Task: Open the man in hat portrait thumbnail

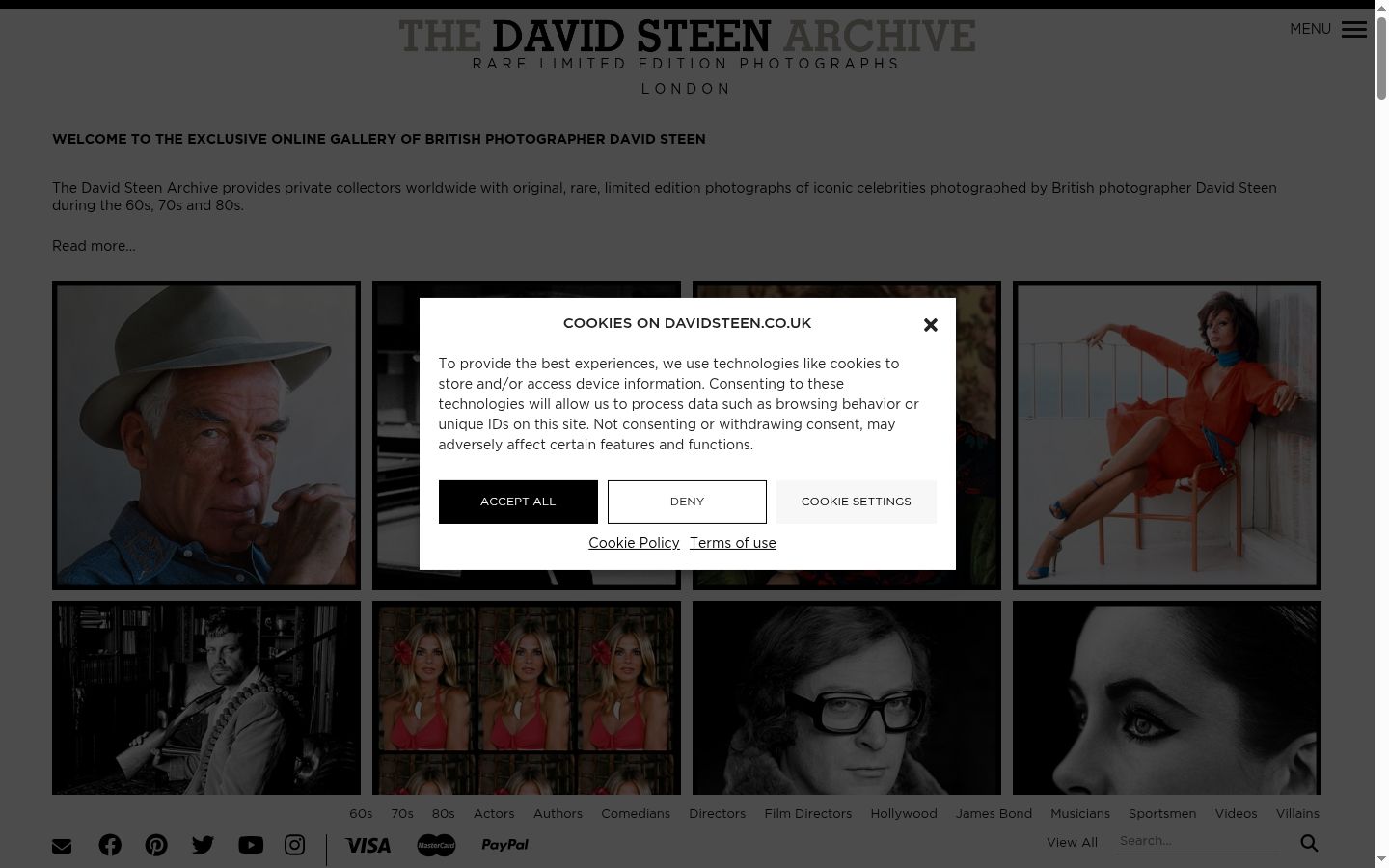Action: pos(206,435)
